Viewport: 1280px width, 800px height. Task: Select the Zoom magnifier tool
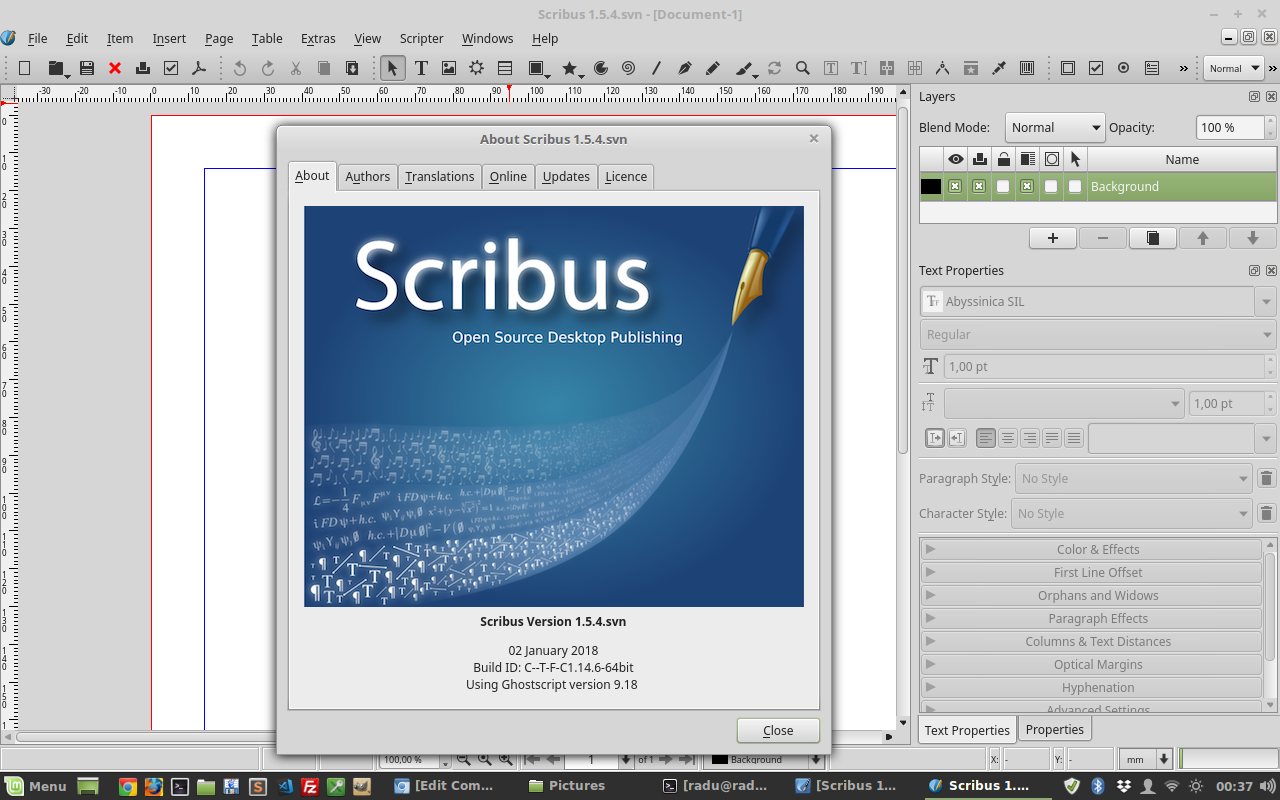pyautogui.click(x=802, y=68)
